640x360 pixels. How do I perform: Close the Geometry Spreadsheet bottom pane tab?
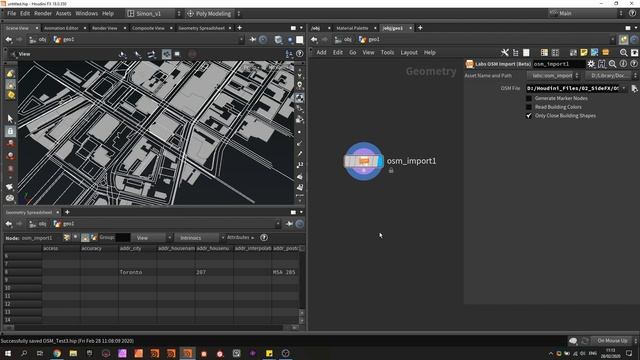coord(58,212)
